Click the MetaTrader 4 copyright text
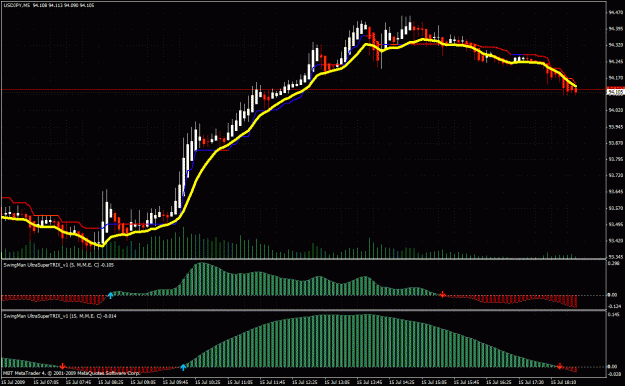 (72, 374)
